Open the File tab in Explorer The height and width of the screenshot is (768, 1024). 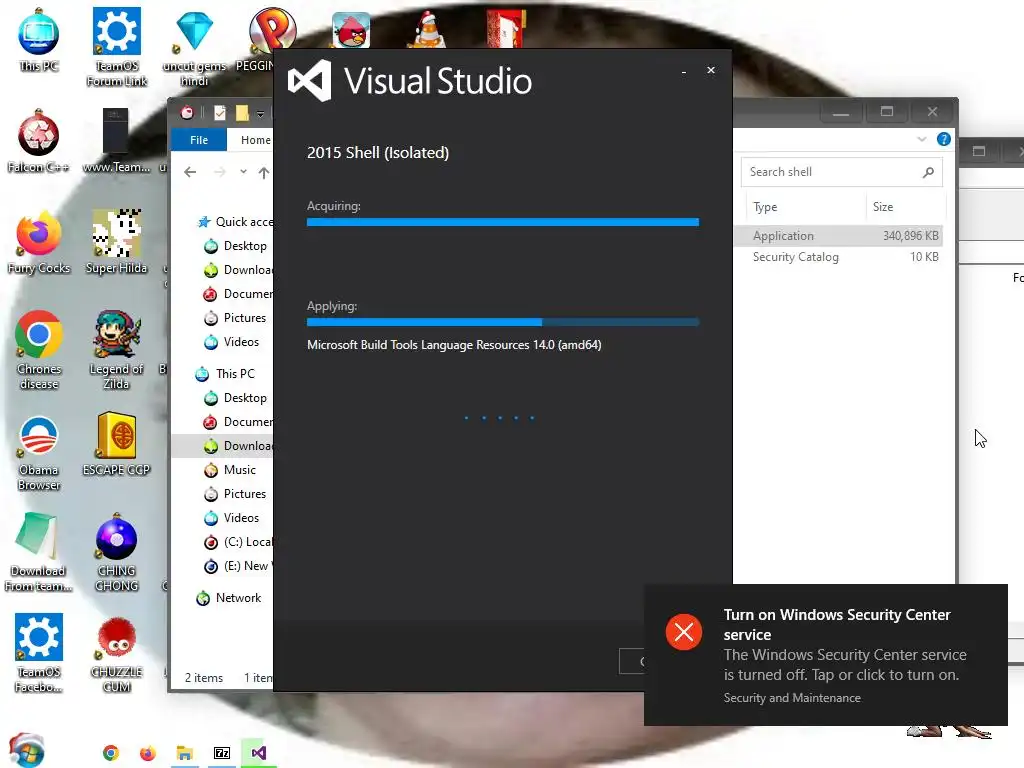coord(199,140)
